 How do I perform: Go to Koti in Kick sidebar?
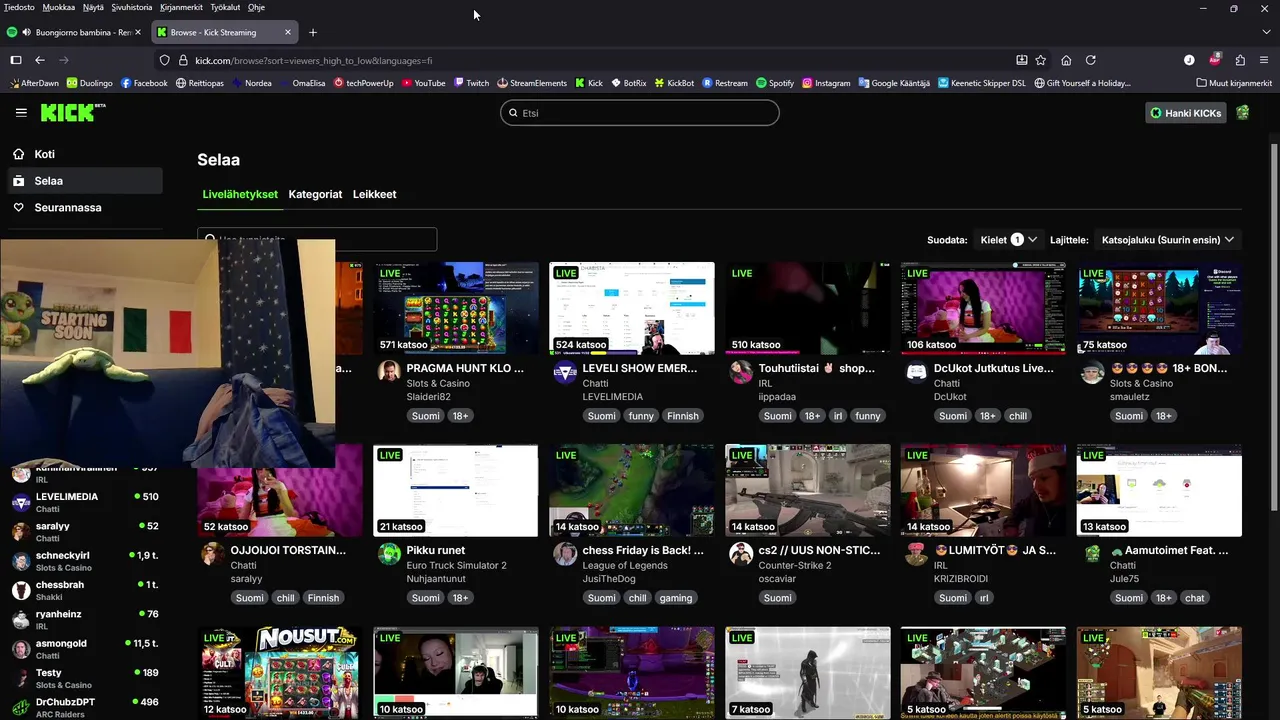(x=84, y=154)
